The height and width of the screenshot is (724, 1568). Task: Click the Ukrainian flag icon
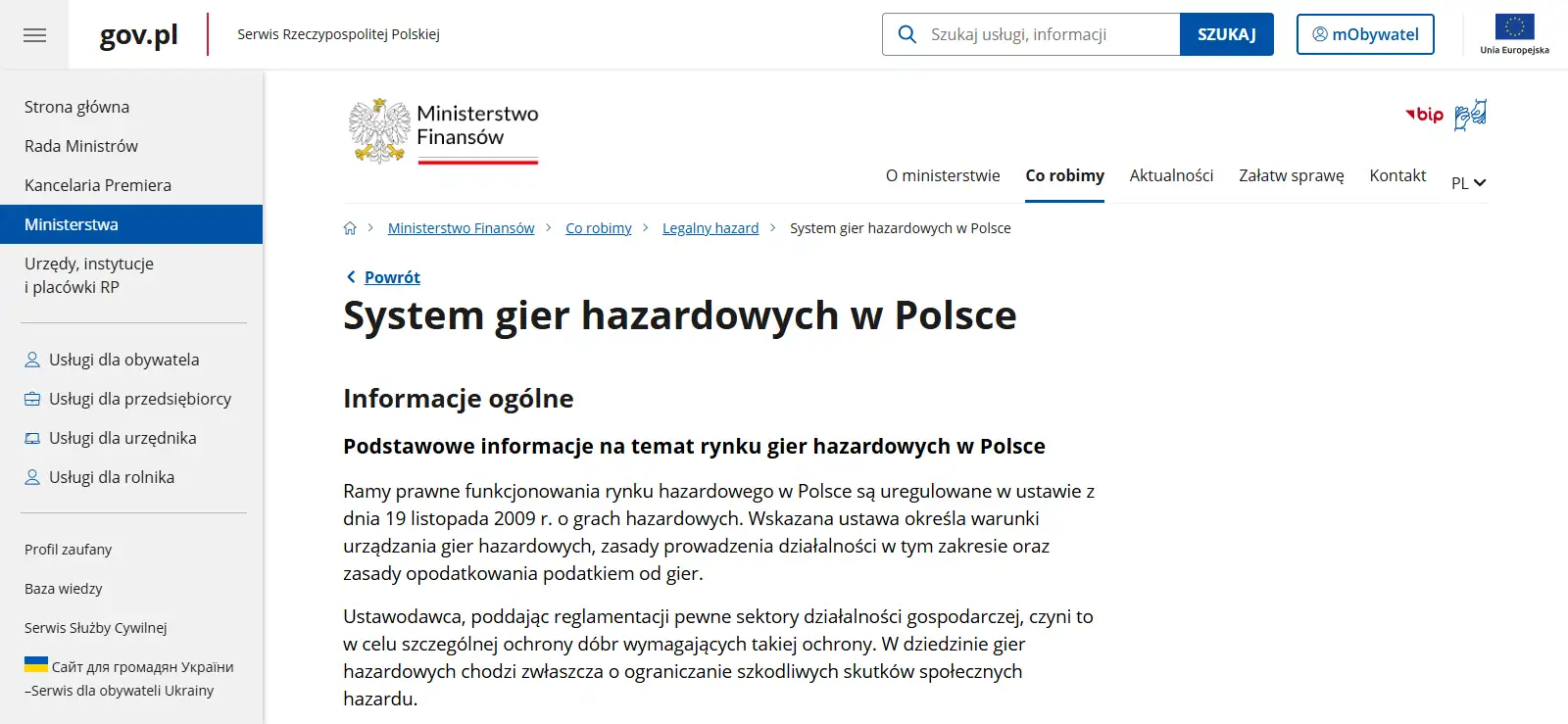[36, 664]
